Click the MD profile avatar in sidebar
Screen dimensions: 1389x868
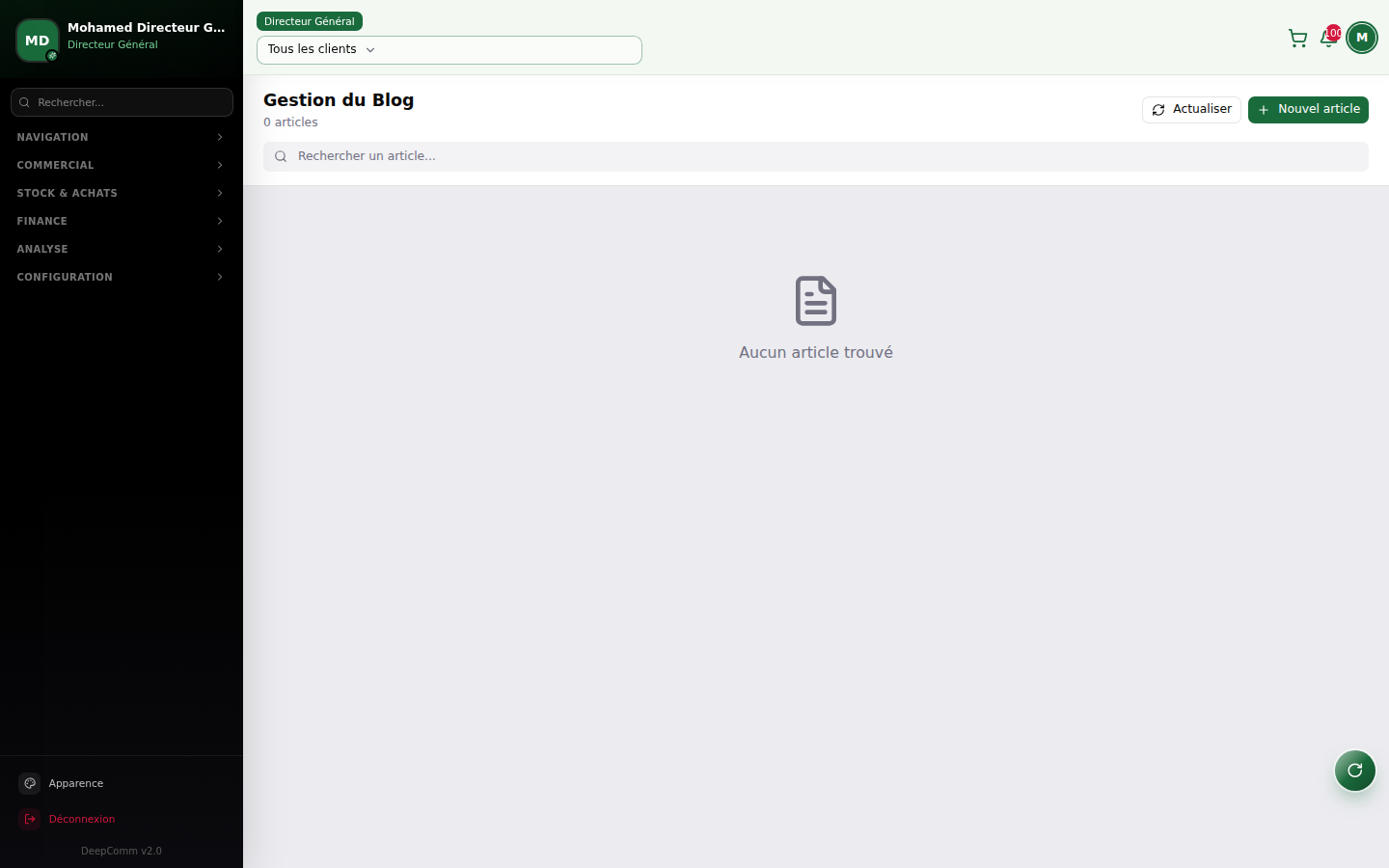pos(38,41)
